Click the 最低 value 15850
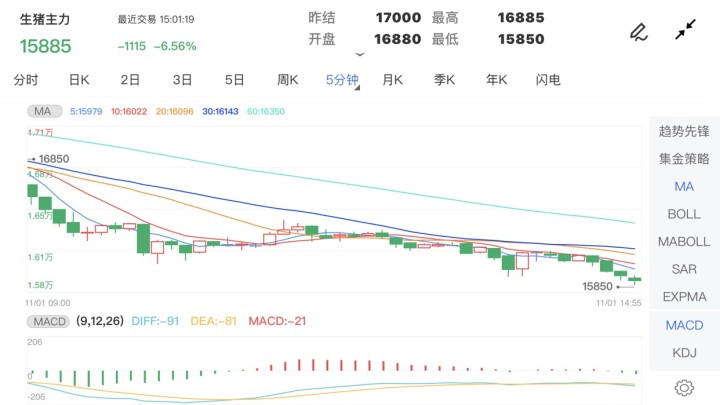The height and width of the screenshot is (405, 720). (x=521, y=39)
